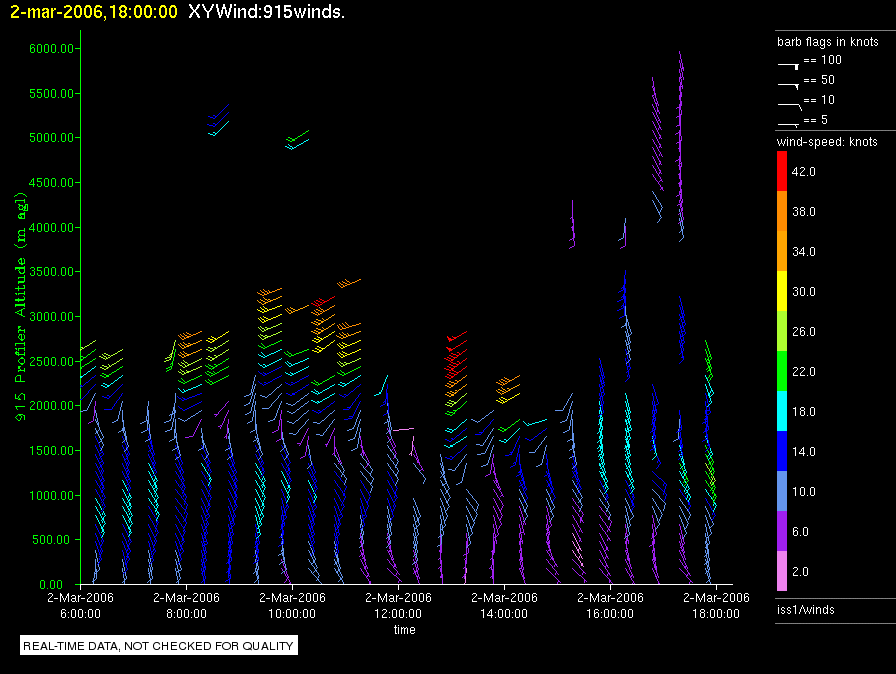Click the 'barb flags in knots' legend header

point(827,42)
